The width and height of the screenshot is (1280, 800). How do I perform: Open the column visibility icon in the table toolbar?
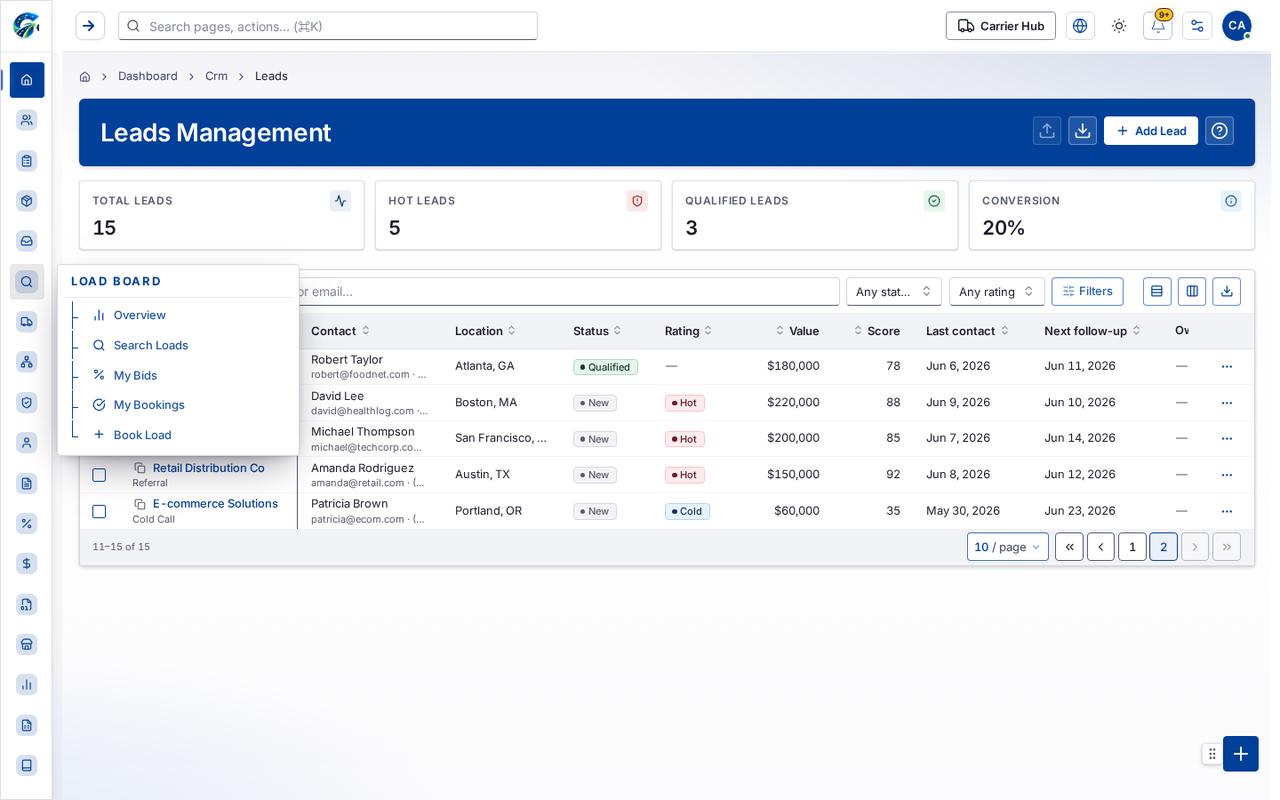click(1192, 292)
